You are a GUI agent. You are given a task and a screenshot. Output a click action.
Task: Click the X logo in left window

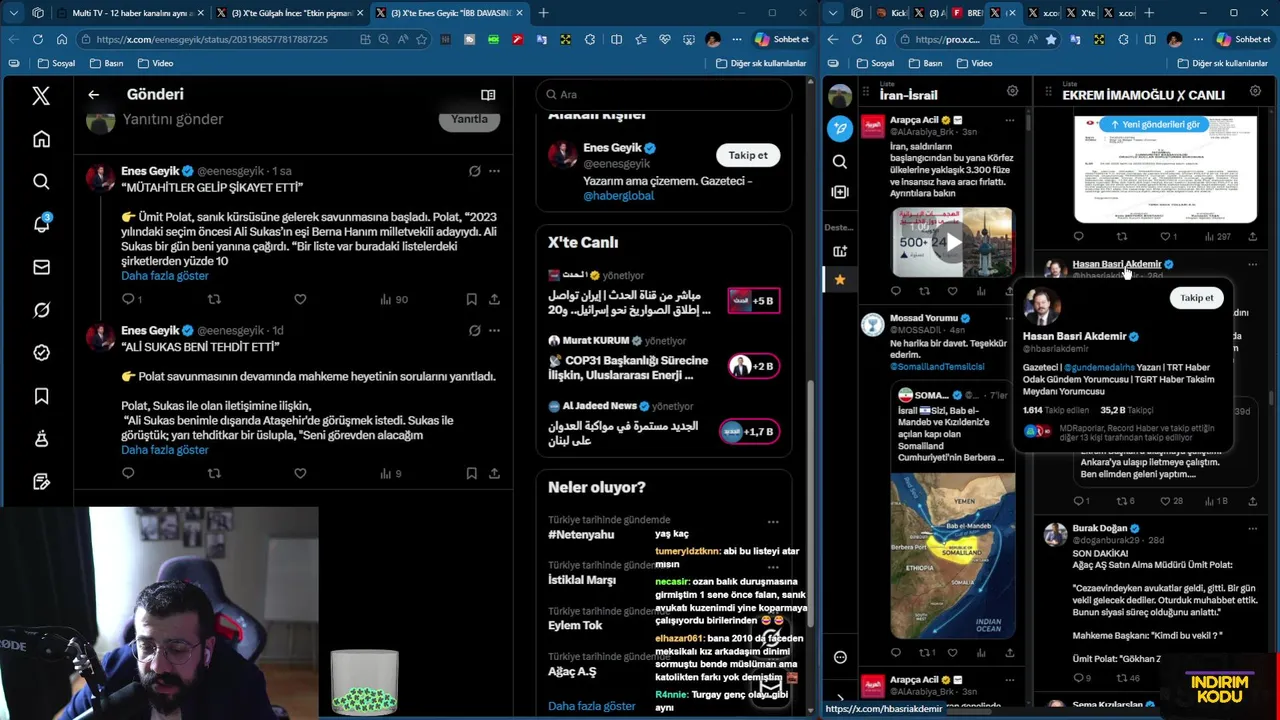coord(41,96)
